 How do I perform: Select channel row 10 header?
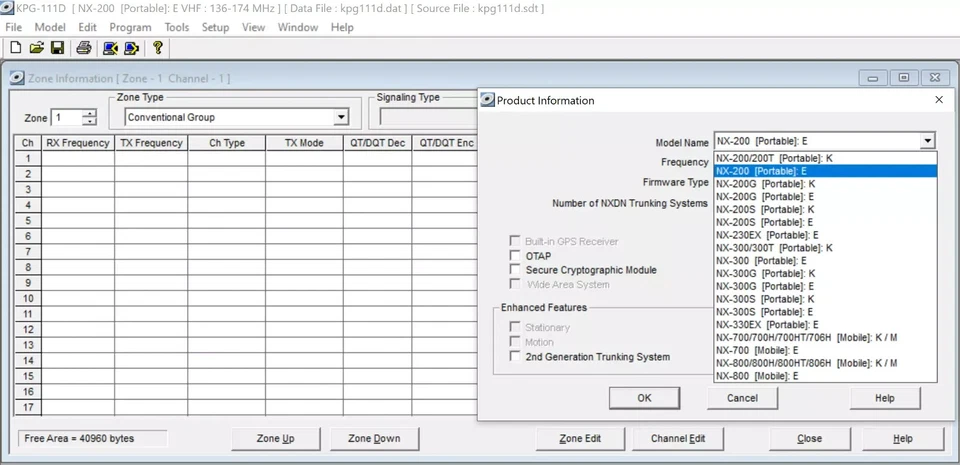28,299
